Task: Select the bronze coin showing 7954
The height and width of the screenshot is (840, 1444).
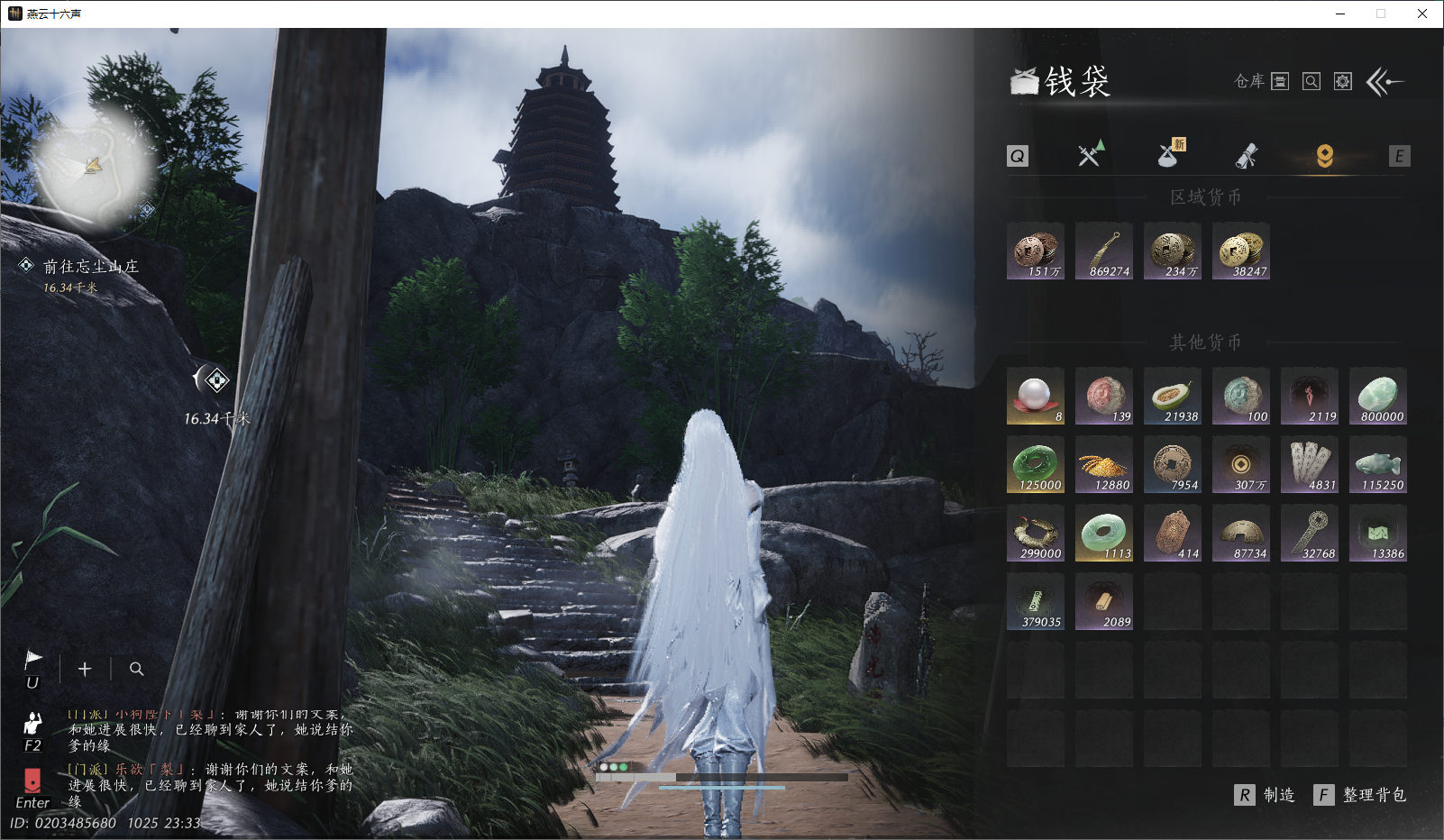Action: tap(1173, 464)
